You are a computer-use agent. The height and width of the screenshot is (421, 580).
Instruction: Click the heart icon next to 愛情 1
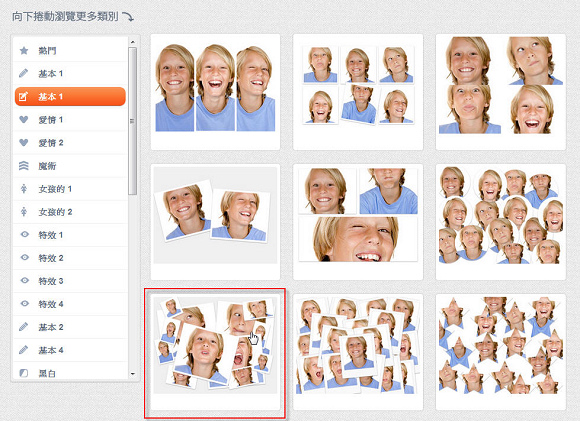(24, 119)
